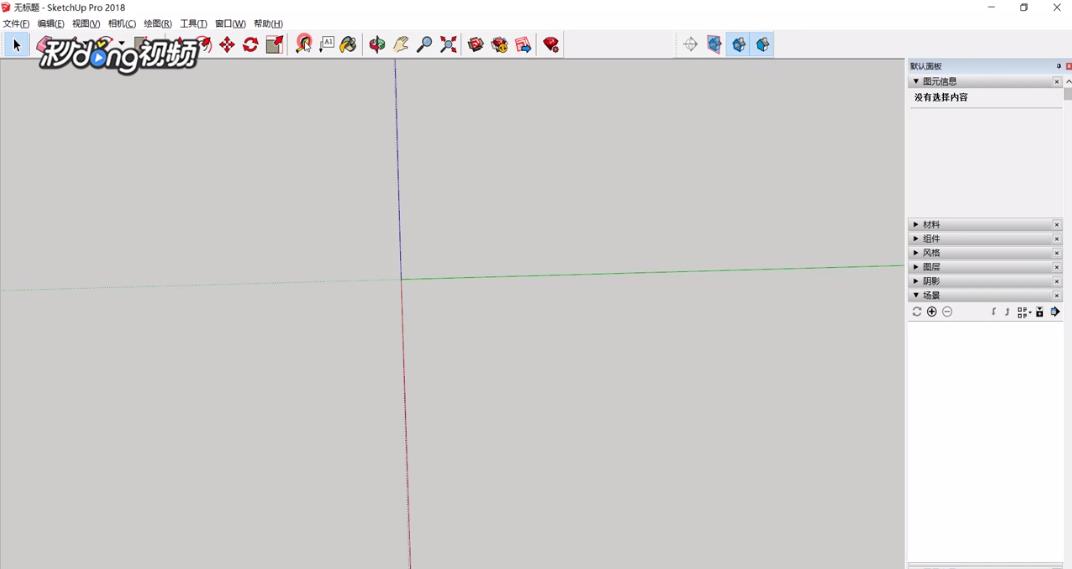This screenshot has height=569, width=1072.
Task: Open the Extension Warehouse
Action: click(500, 45)
